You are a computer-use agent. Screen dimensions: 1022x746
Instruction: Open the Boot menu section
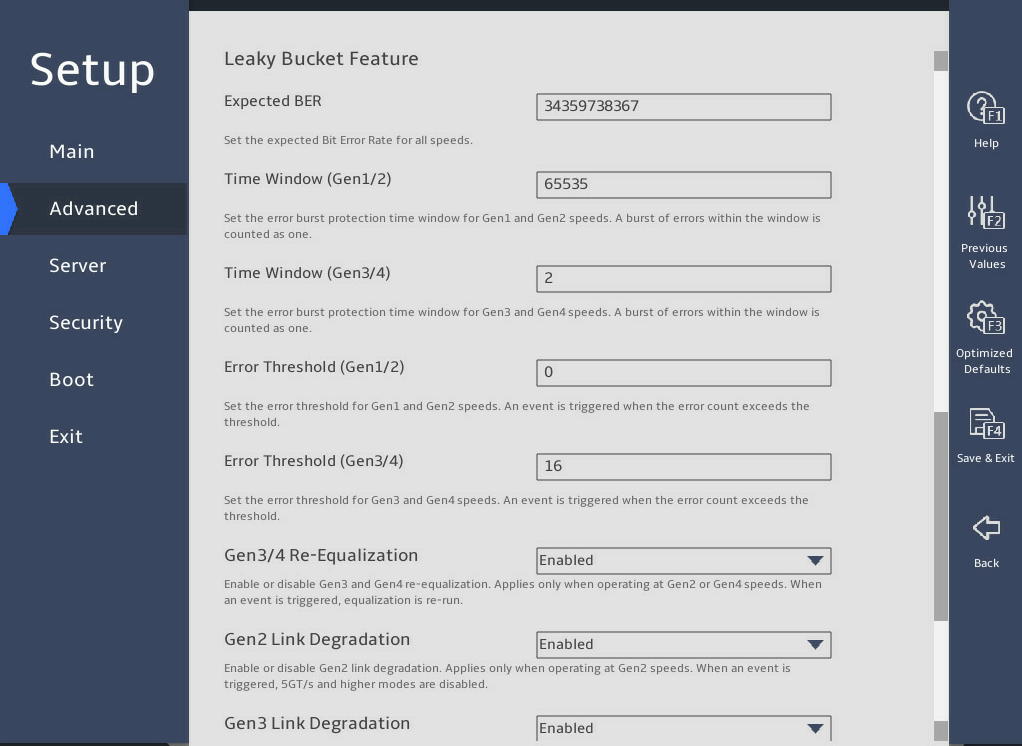pos(72,380)
